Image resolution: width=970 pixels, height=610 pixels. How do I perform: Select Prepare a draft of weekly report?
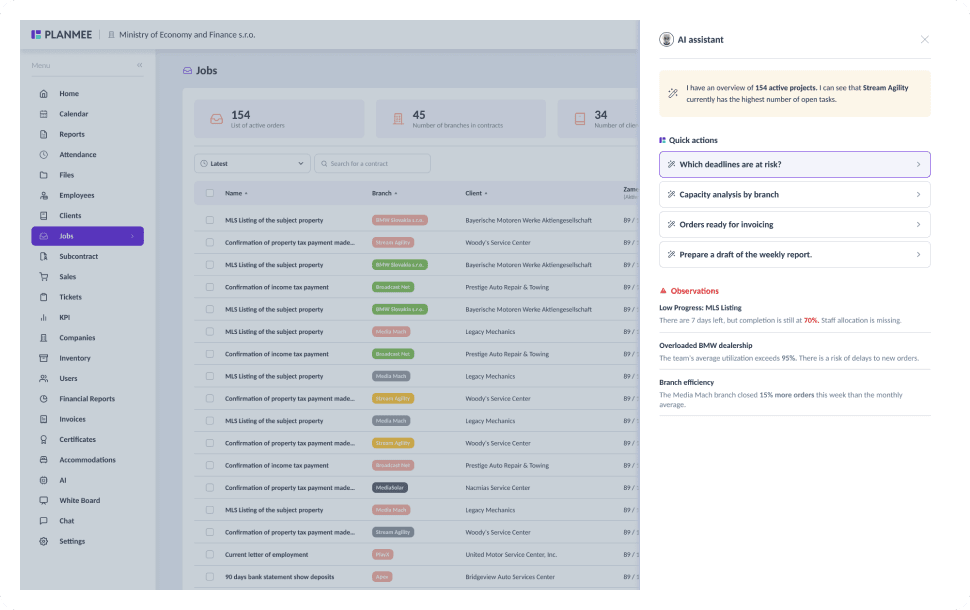[794, 254]
